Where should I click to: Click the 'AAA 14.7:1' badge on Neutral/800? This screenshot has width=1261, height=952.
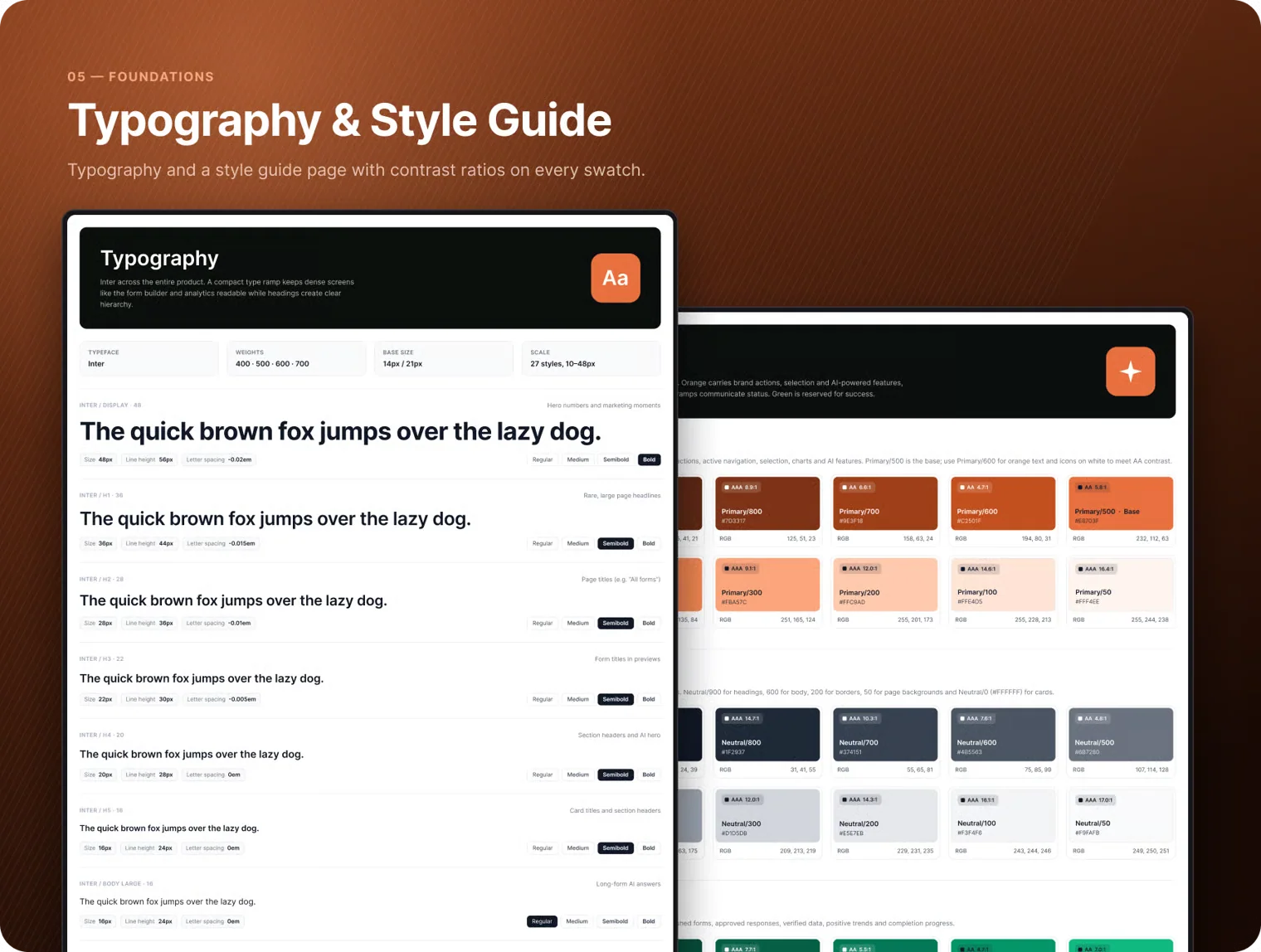click(742, 719)
